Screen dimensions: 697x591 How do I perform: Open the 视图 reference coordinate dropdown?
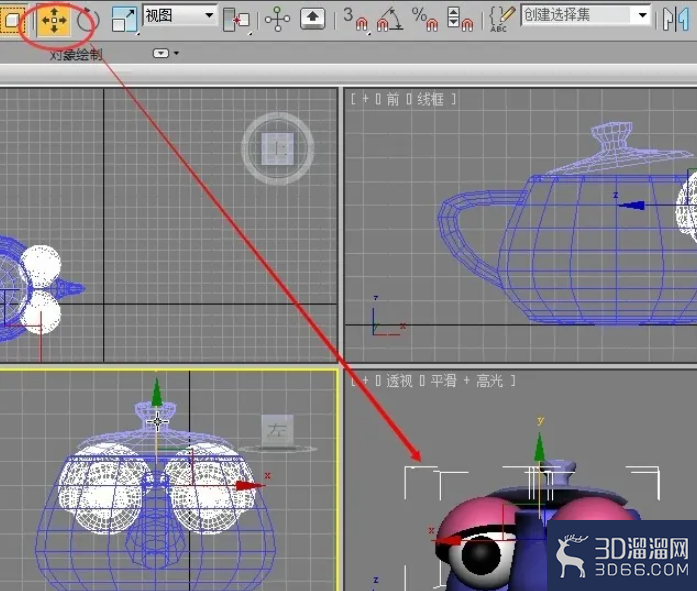[180, 16]
